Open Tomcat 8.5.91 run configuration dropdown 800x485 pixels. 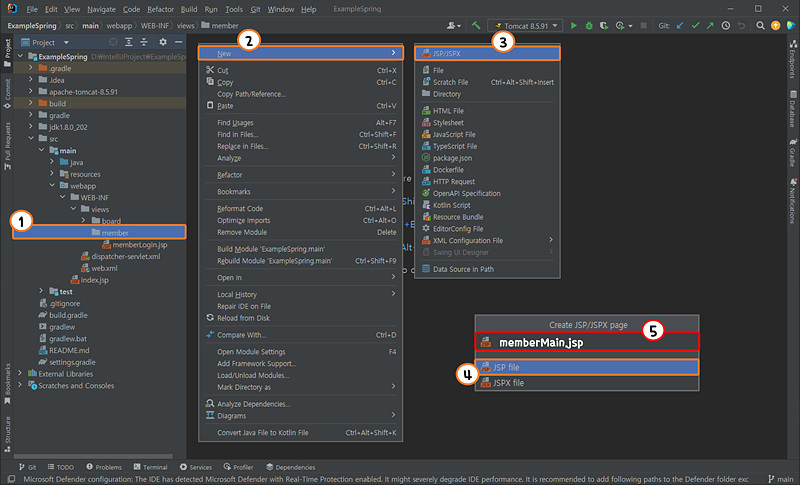pos(526,25)
